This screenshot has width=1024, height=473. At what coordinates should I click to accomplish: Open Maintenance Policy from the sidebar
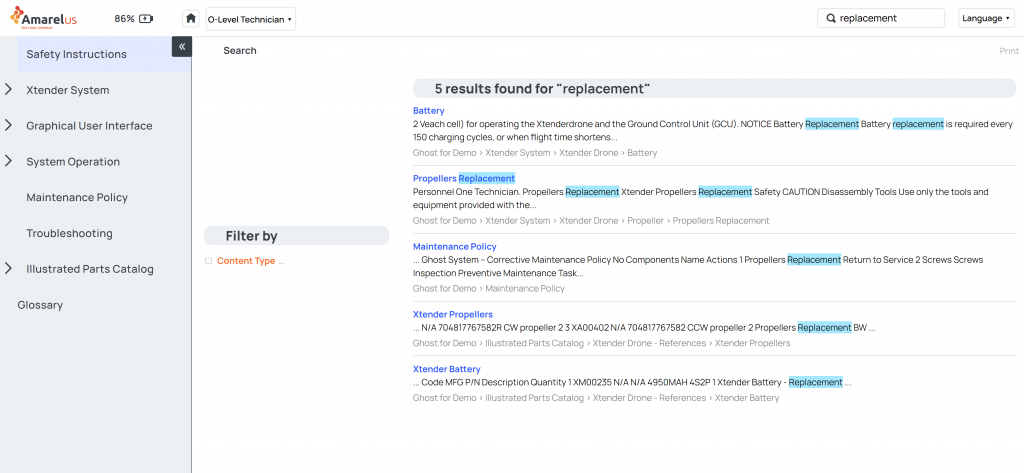click(76, 197)
